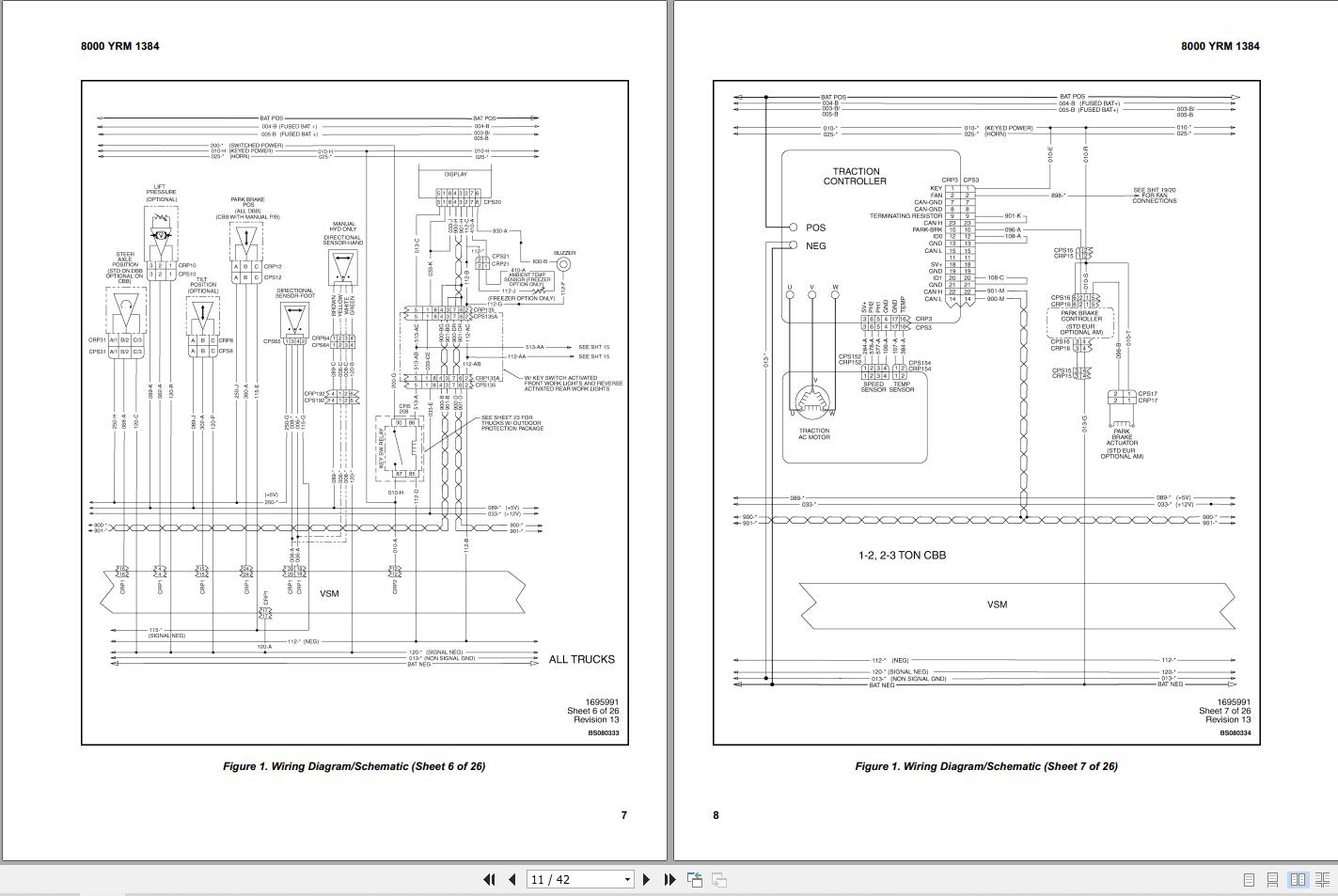Click the ALL TRUCKS label
The height and width of the screenshot is (896, 1338).
click(582, 660)
